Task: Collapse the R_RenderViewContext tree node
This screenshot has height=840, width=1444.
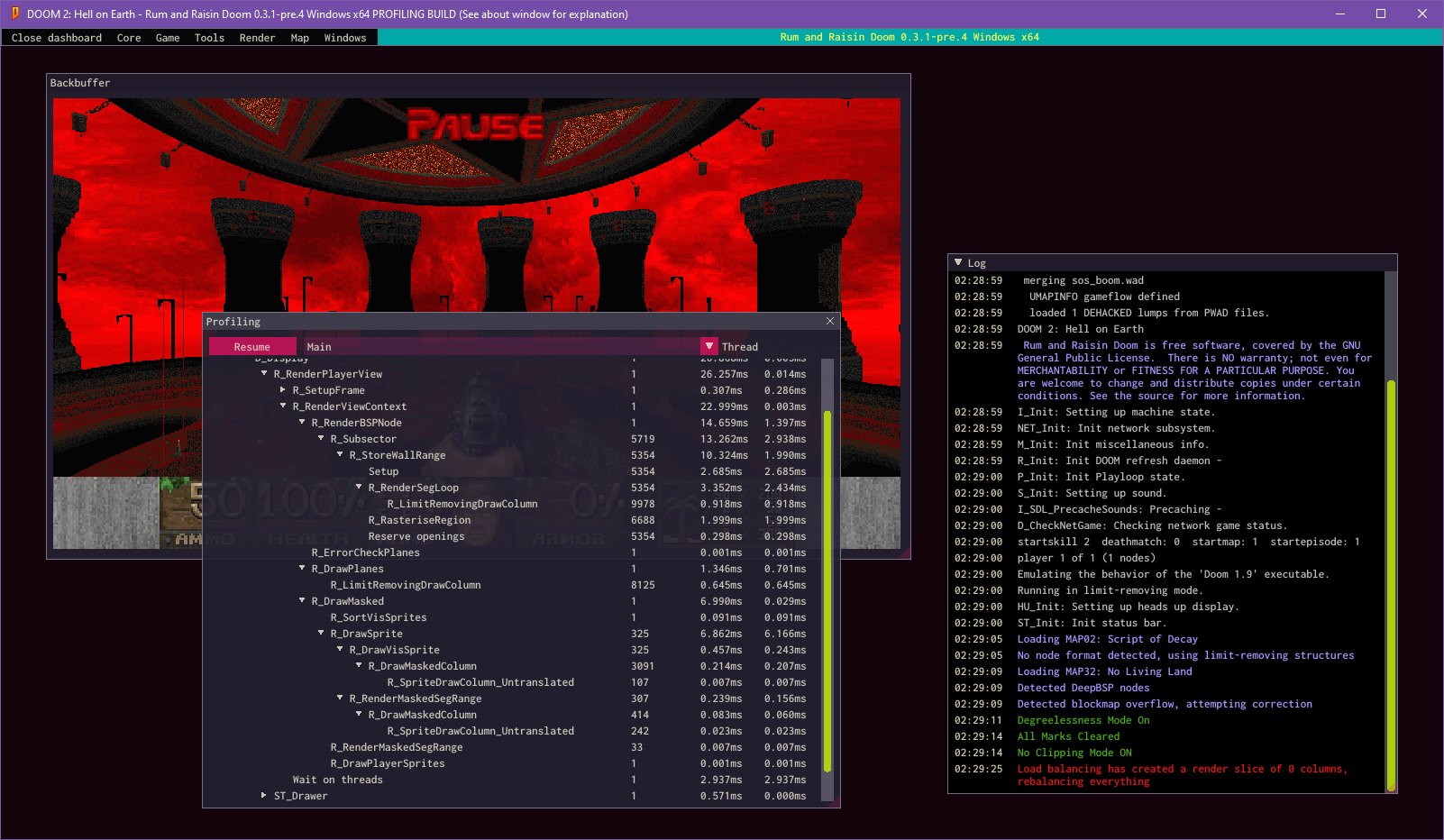Action: [x=283, y=406]
